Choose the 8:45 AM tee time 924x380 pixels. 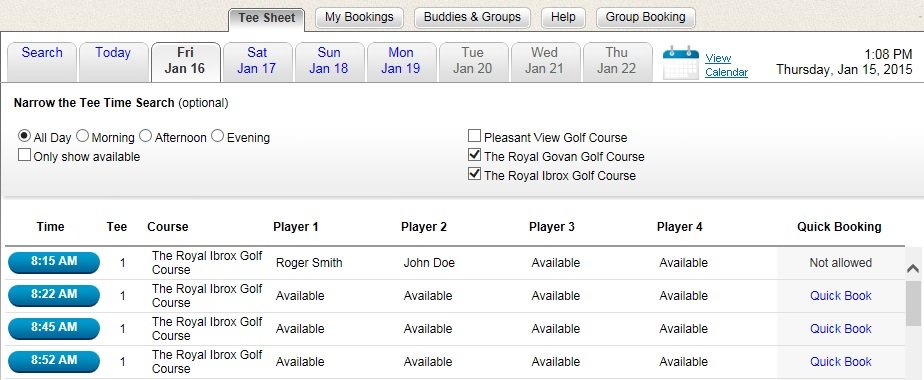click(x=54, y=329)
